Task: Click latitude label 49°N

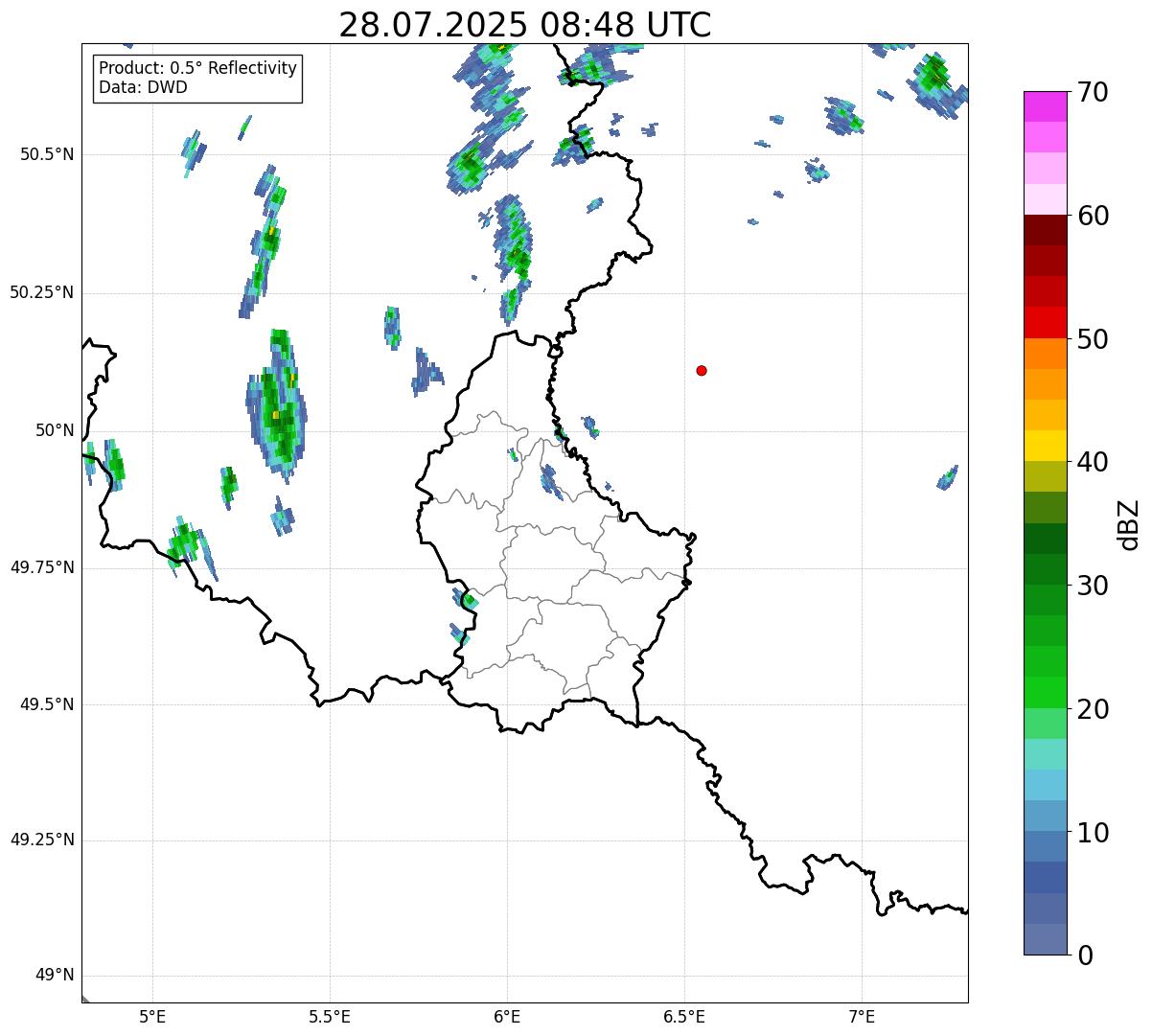Action: click(x=54, y=976)
